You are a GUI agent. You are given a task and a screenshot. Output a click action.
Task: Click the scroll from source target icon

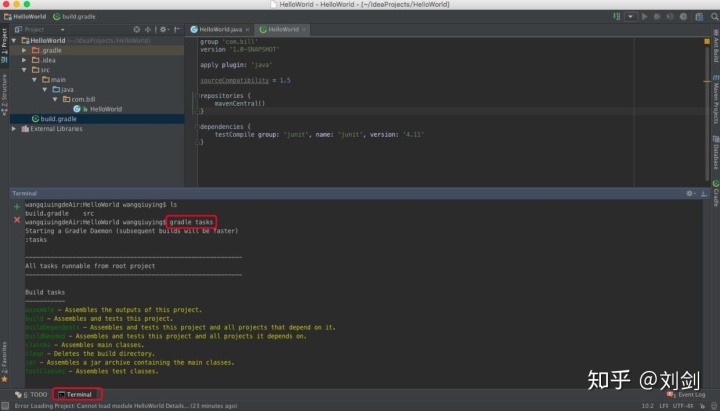tap(137, 29)
